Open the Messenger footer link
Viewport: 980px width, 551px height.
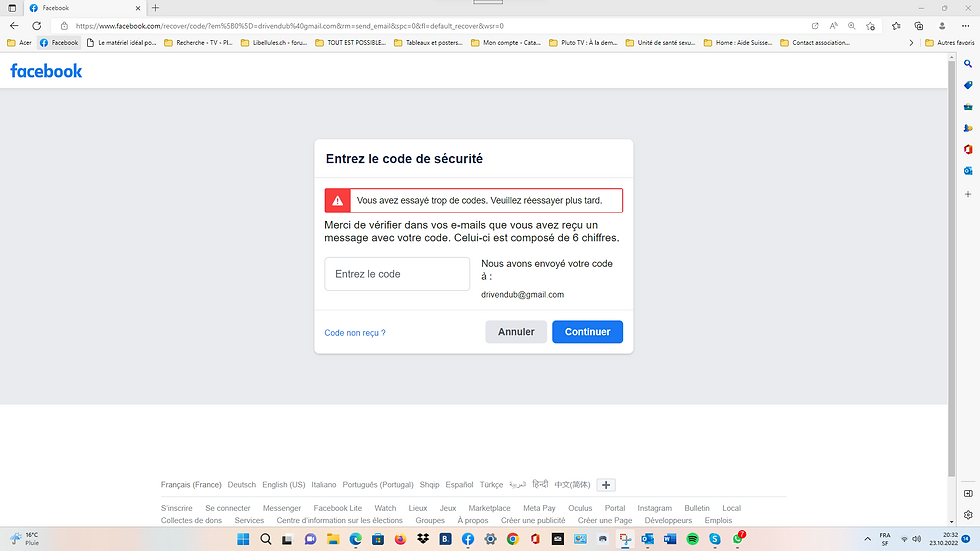click(x=282, y=509)
